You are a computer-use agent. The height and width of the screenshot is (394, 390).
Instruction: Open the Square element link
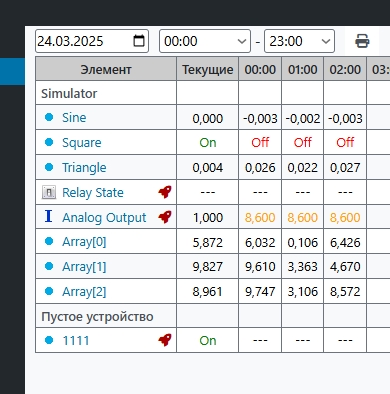pos(82,143)
